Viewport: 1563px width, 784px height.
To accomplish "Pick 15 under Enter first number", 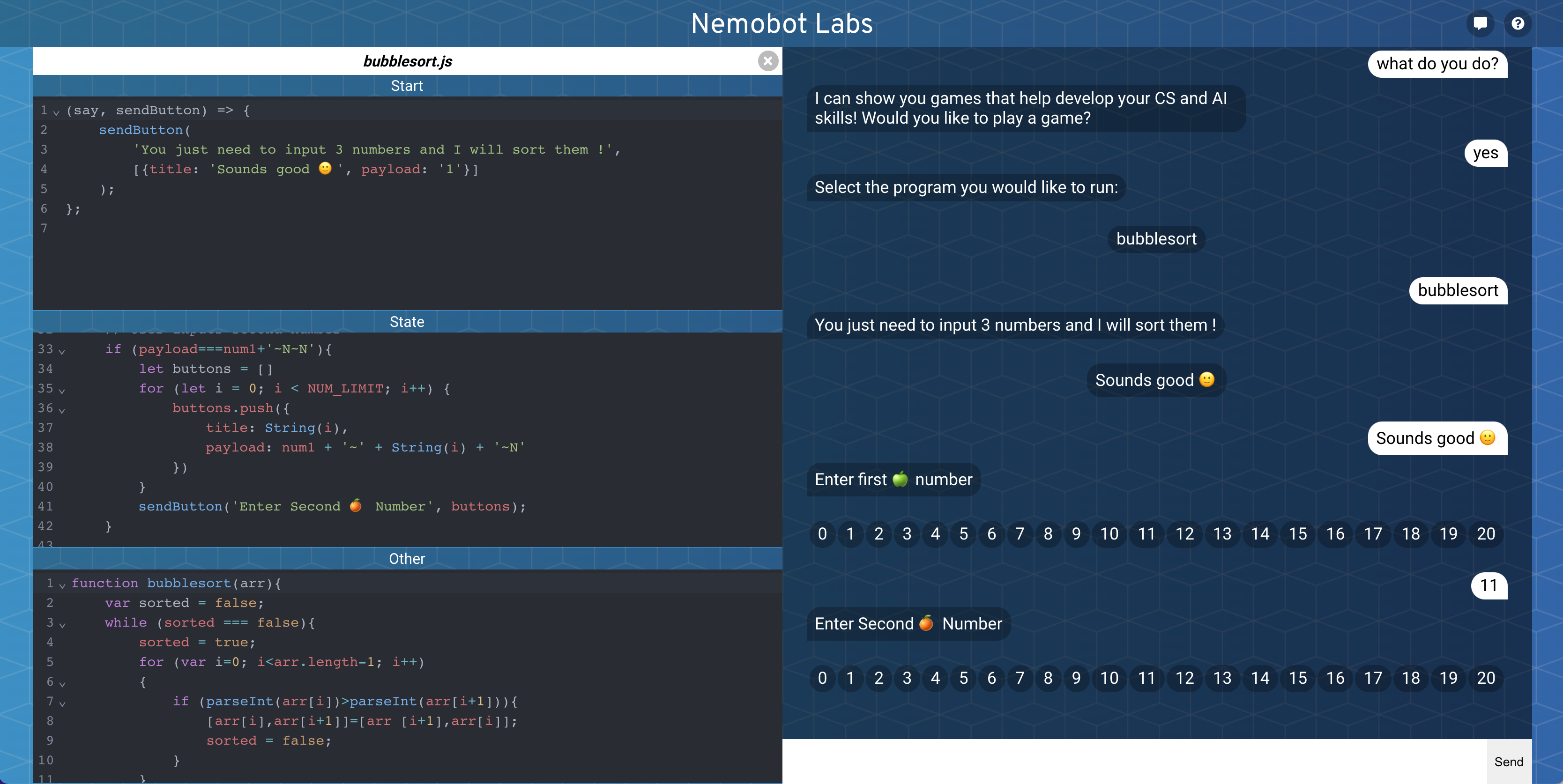I will (x=1297, y=533).
